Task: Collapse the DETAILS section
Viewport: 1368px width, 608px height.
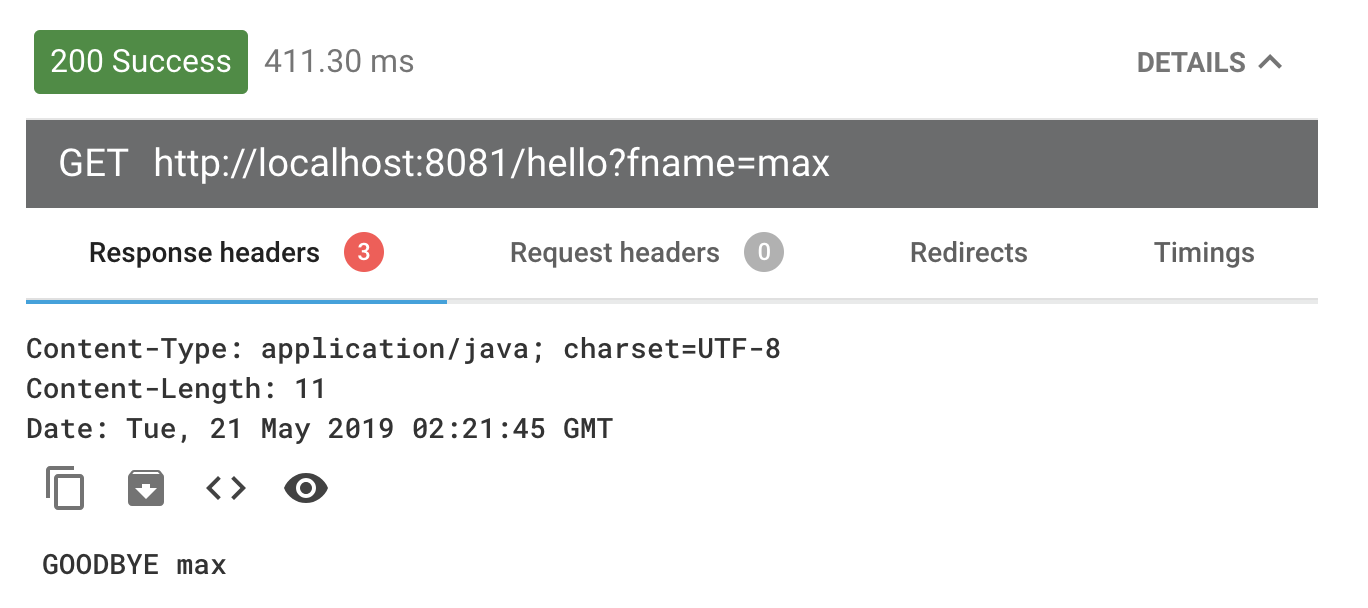Action: coord(1209,62)
